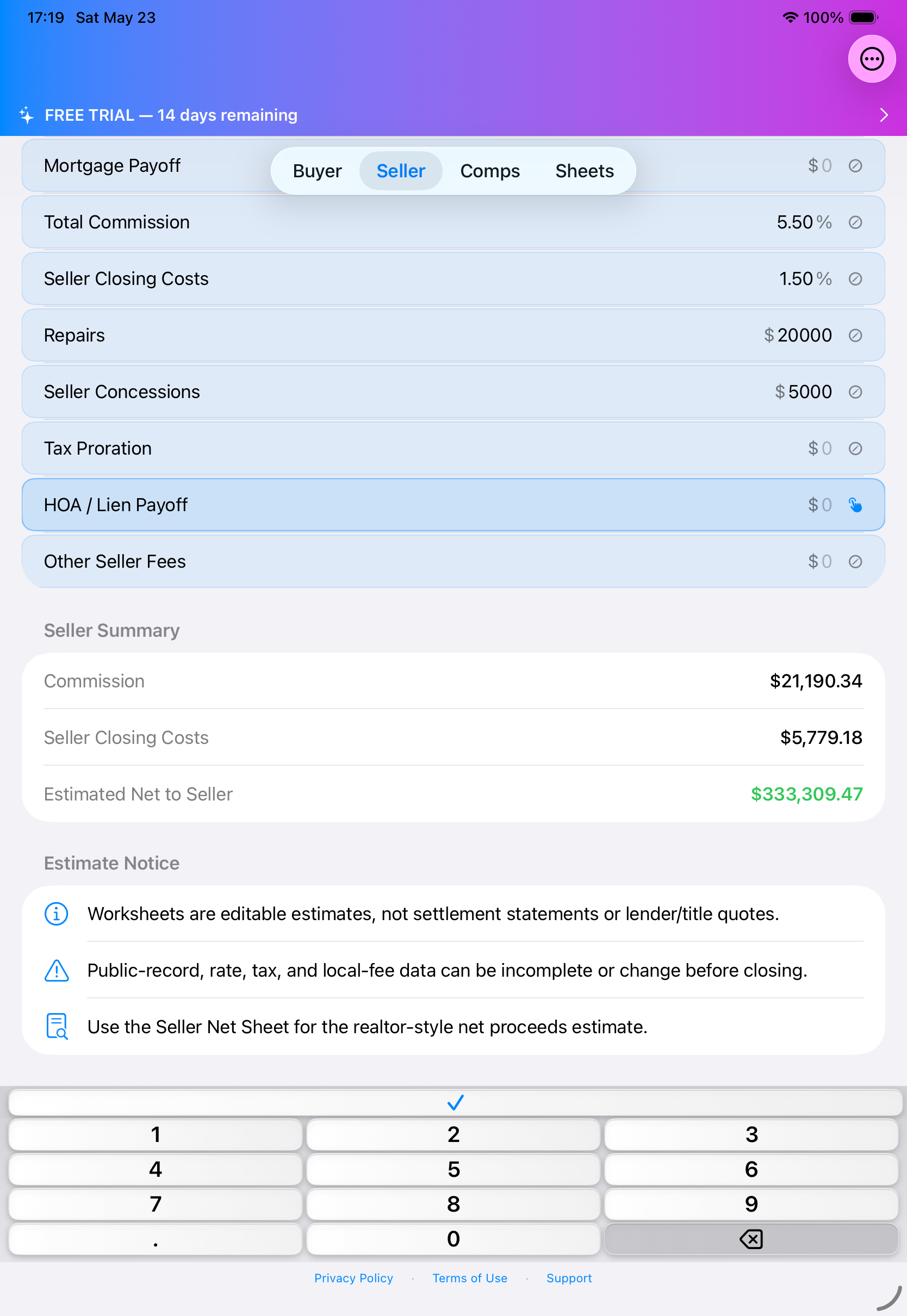
Task: Click the clear icon on Seller Closing Costs row
Action: 855,279
